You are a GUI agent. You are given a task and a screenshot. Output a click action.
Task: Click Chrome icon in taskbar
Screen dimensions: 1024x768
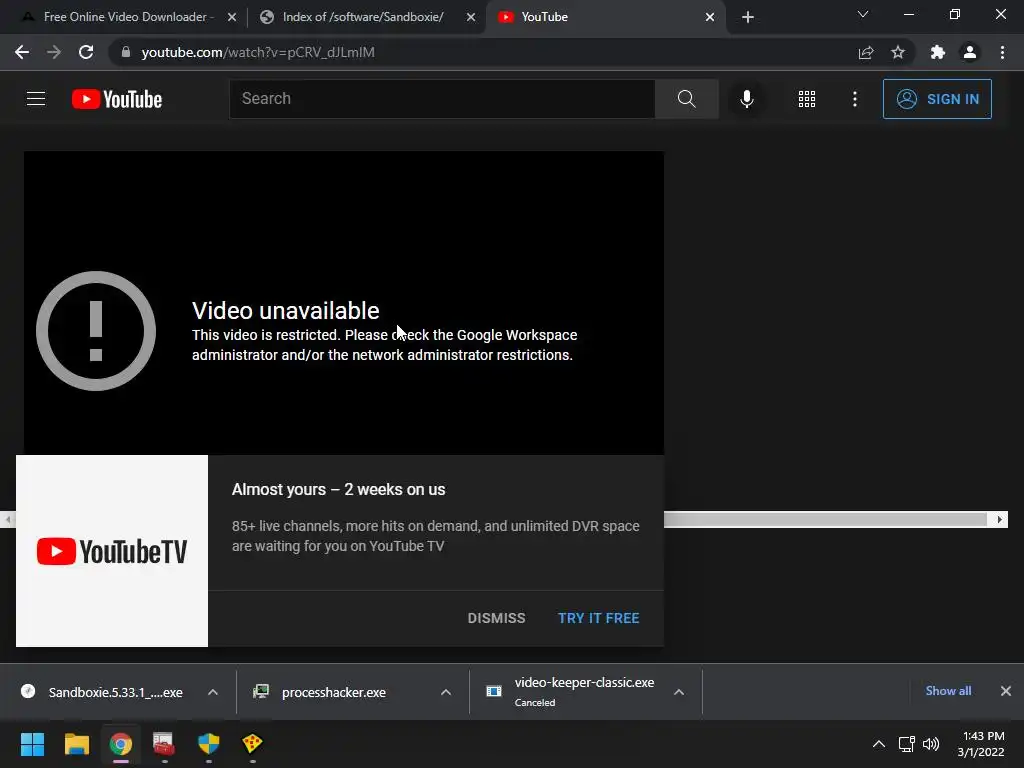coord(120,744)
